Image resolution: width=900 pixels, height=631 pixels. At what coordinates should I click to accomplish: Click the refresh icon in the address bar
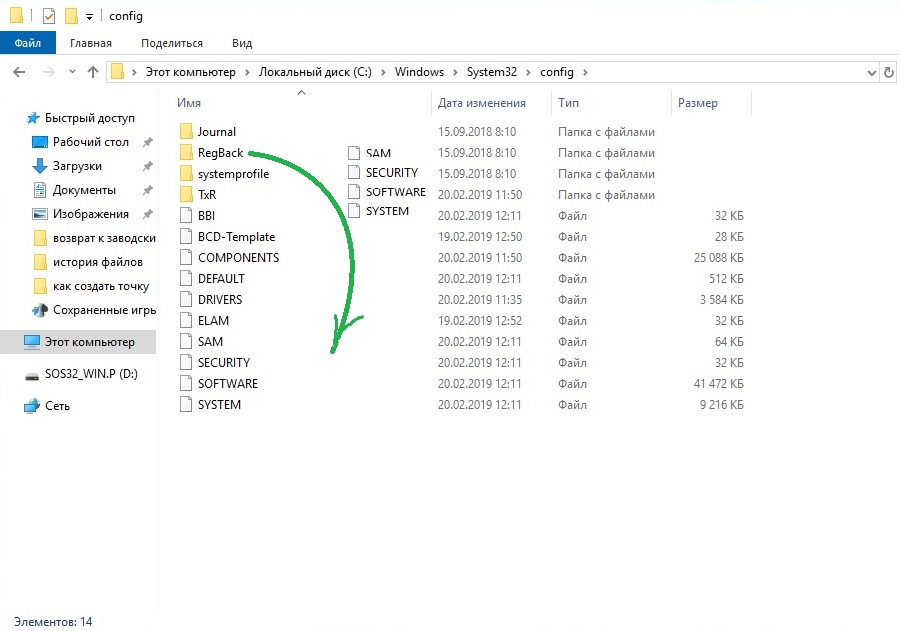(888, 72)
